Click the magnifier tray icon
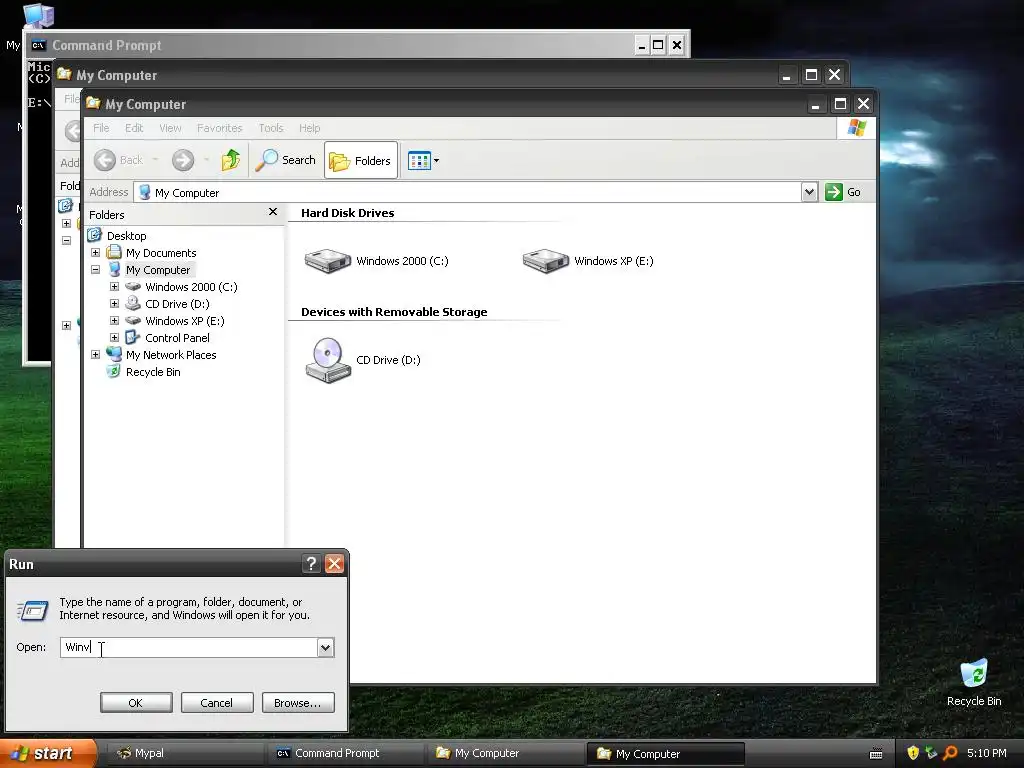Screen dimensions: 1024x768 (x=950, y=753)
